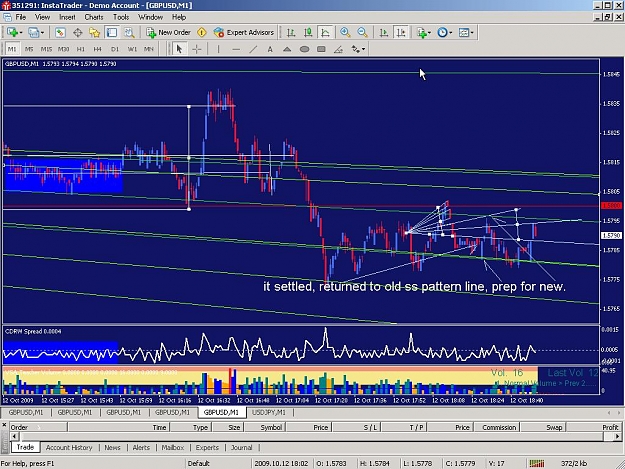Image resolution: width=625 pixels, height=469 pixels.
Task: Select the M5 timeframe
Action: pos(29,49)
